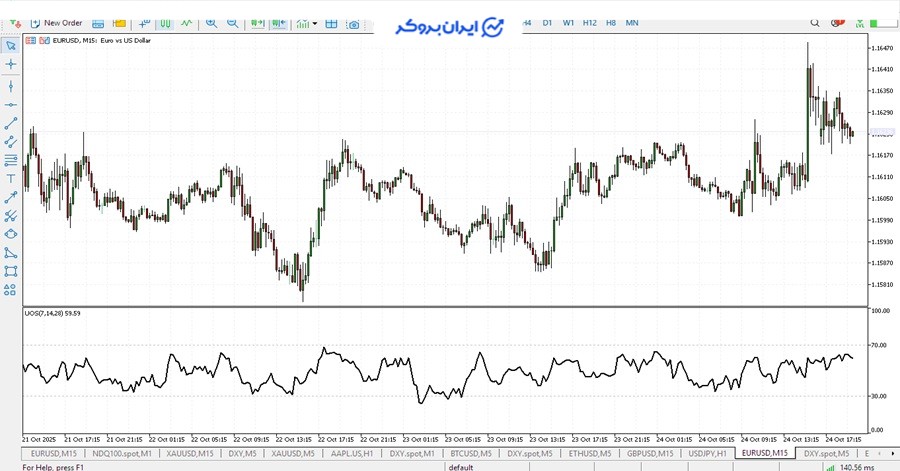Select the vertical line drawing tool
Screen dimensions: 900x471
(x=11, y=85)
